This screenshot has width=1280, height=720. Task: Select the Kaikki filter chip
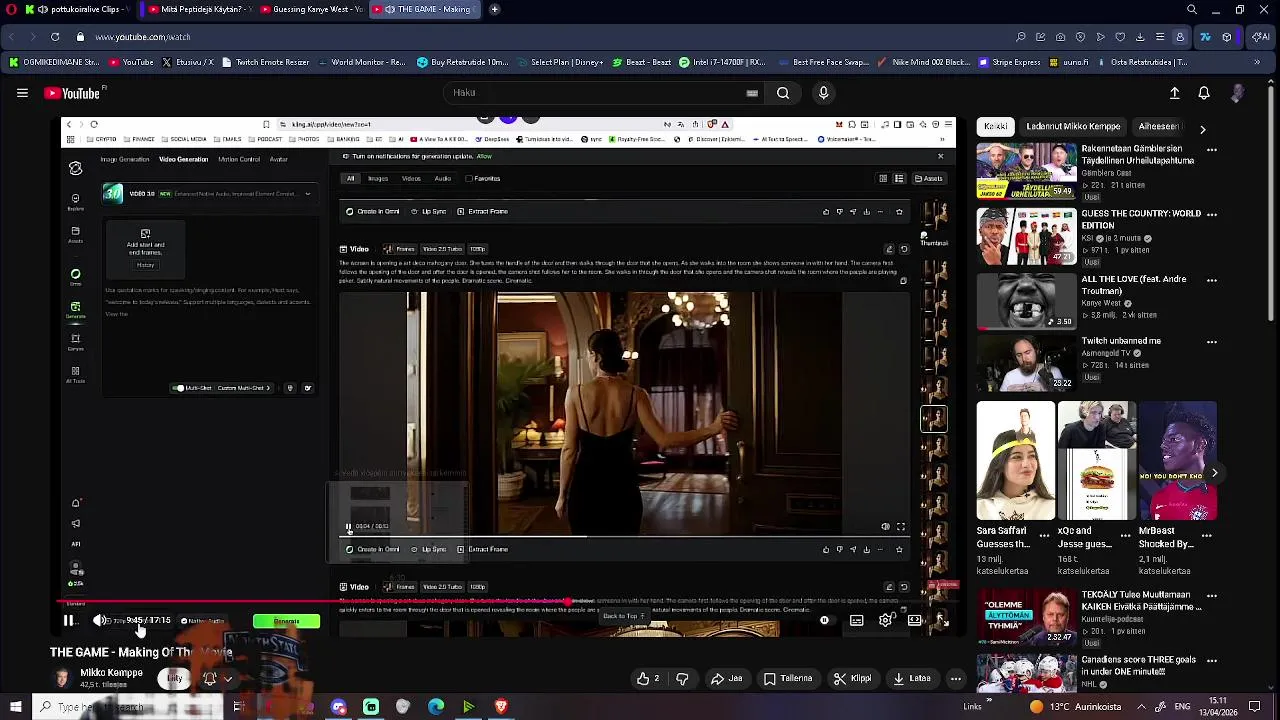(995, 127)
